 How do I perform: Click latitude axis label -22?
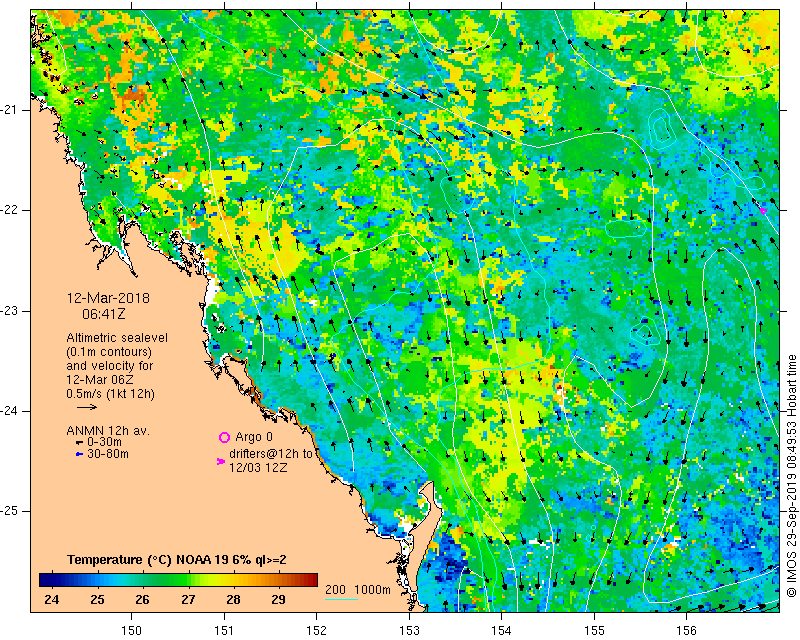pyautogui.click(x=9, y=210)
